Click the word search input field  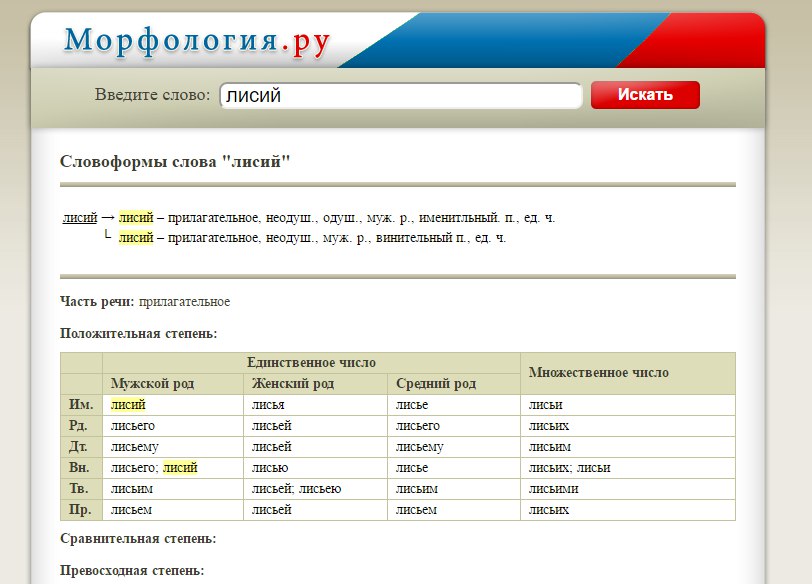400,96
